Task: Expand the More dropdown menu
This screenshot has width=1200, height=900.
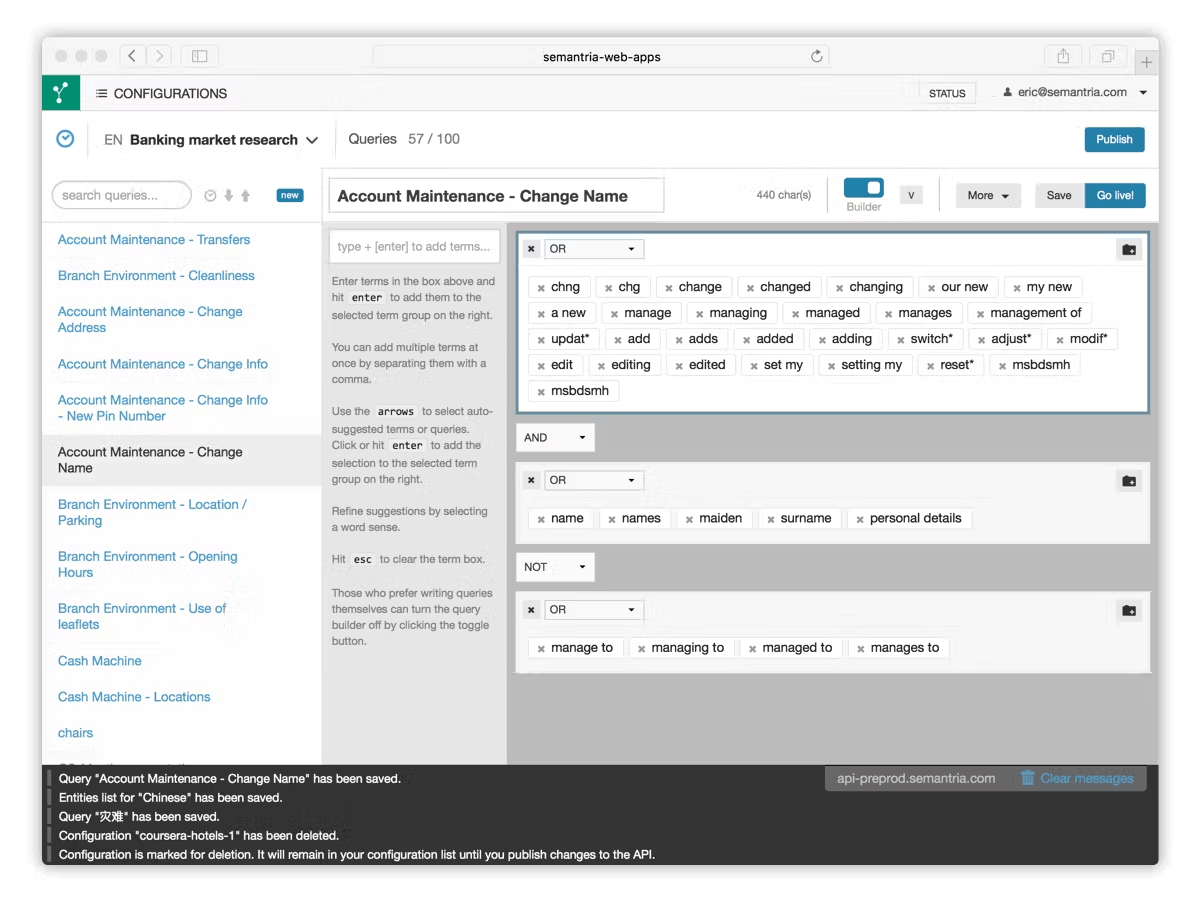Action: click(988, 195)
